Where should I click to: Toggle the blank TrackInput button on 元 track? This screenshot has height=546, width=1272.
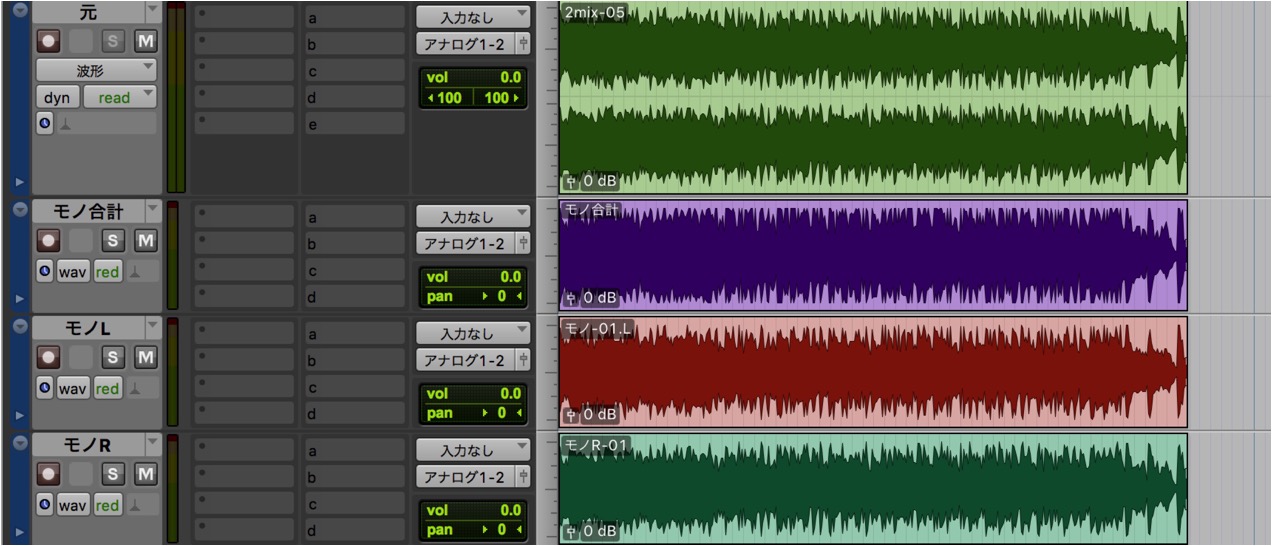[x=82, y=41]
